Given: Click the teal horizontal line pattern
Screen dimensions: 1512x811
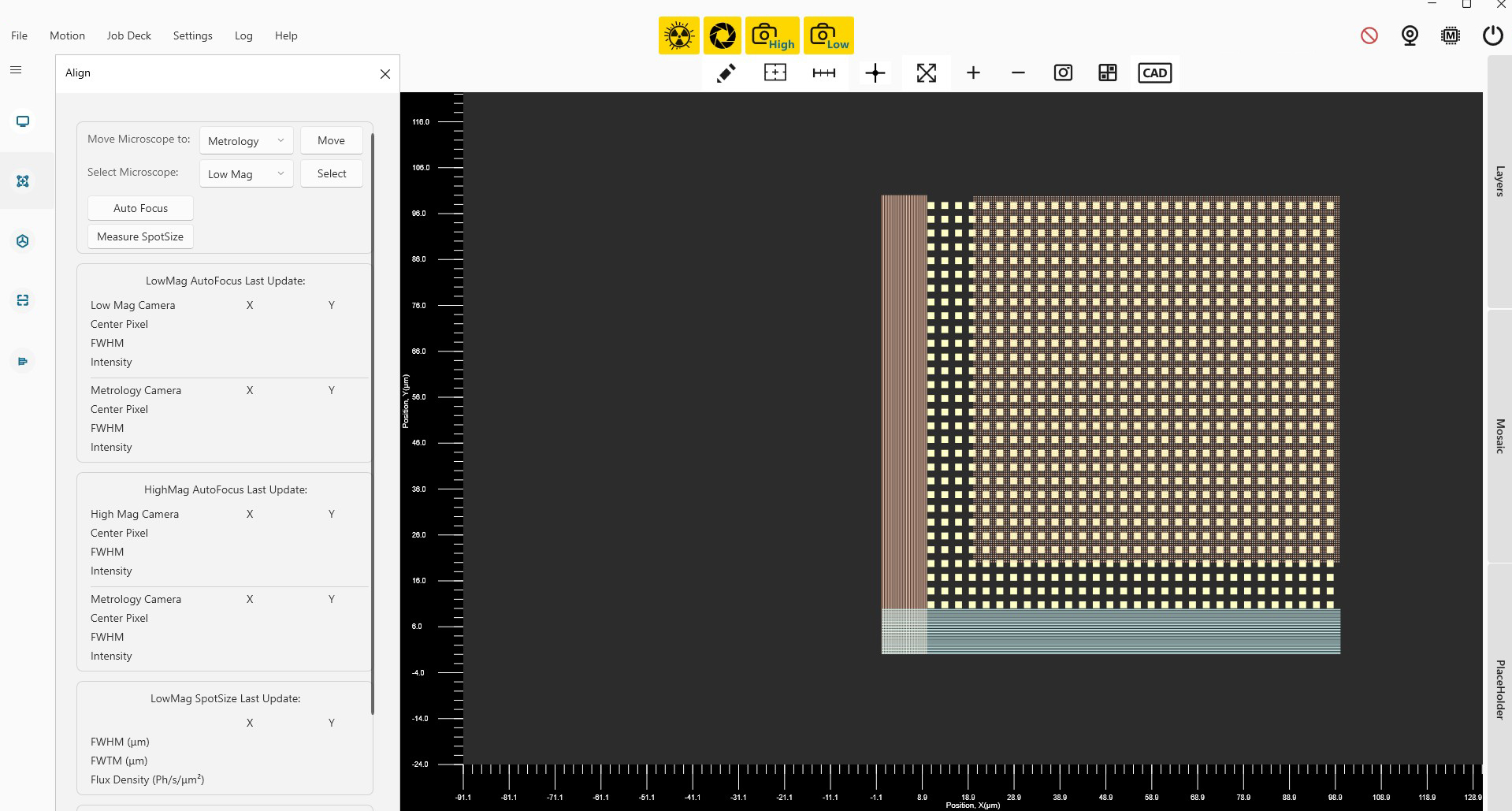Looking at the screenshot, I should (x=1134, y=631).
